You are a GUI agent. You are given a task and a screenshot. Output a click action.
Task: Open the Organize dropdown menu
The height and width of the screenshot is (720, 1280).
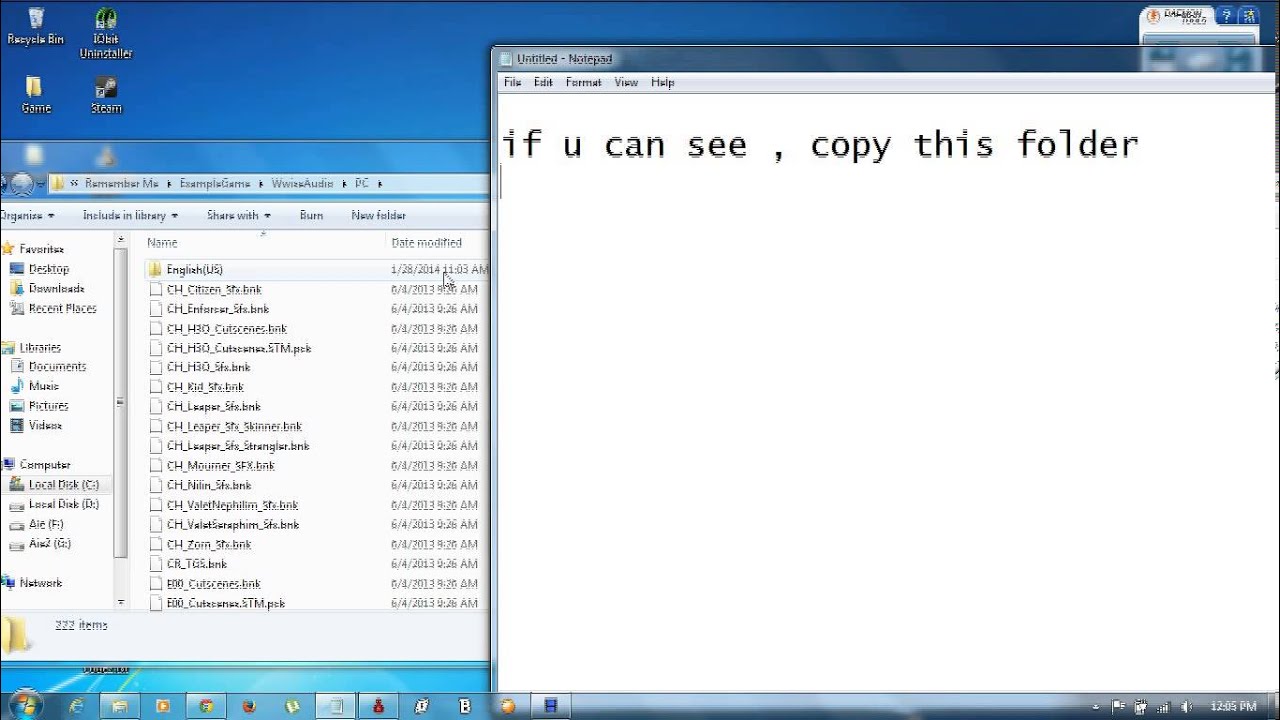coord(26,216)
